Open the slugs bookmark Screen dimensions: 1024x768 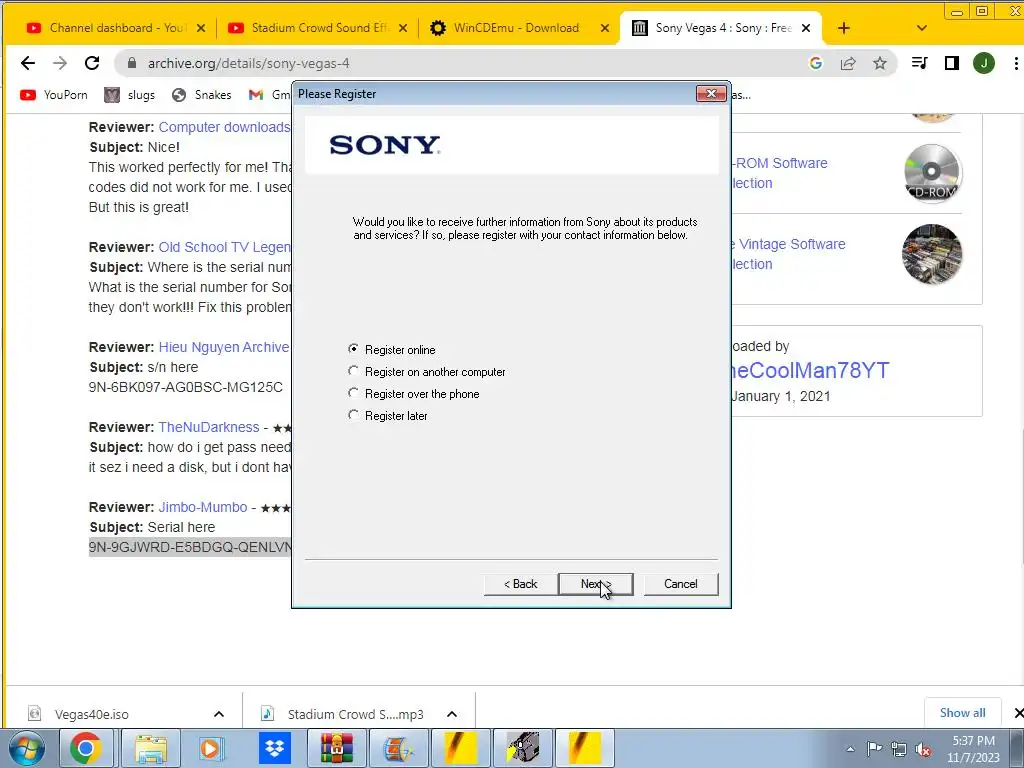coord(130,95)
